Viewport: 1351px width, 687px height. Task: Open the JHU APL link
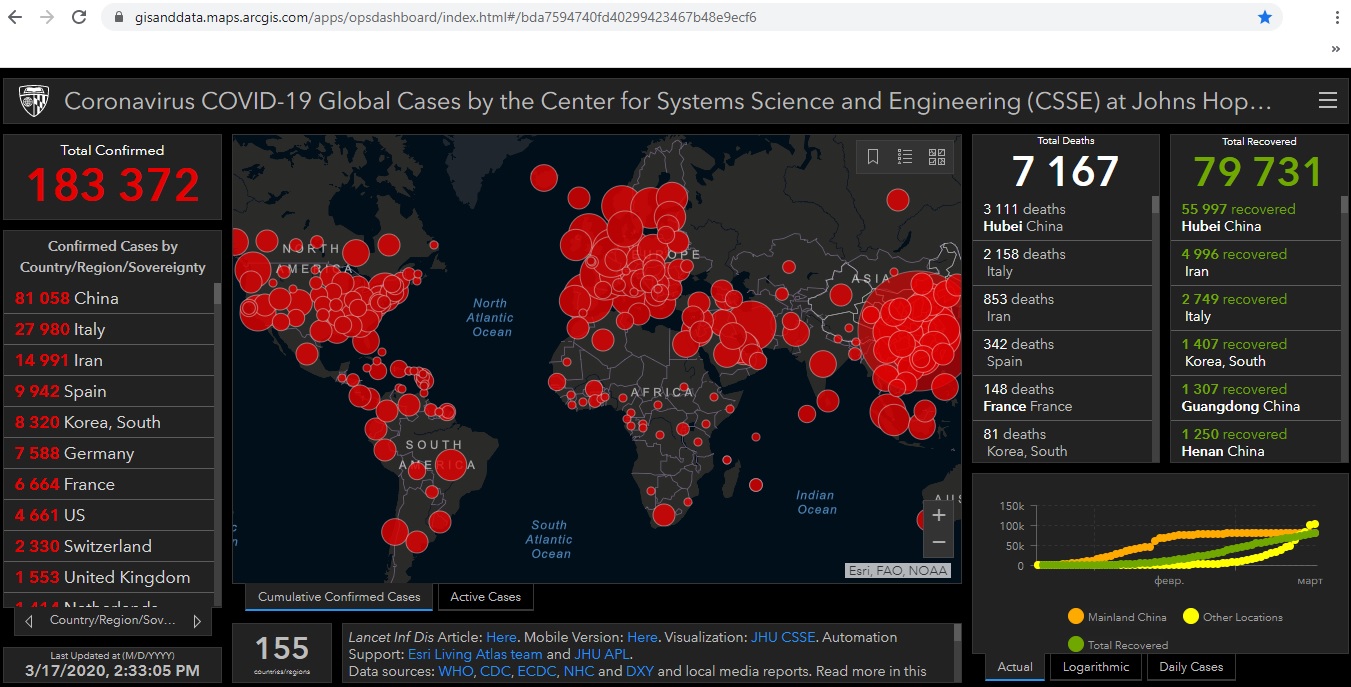602,654
